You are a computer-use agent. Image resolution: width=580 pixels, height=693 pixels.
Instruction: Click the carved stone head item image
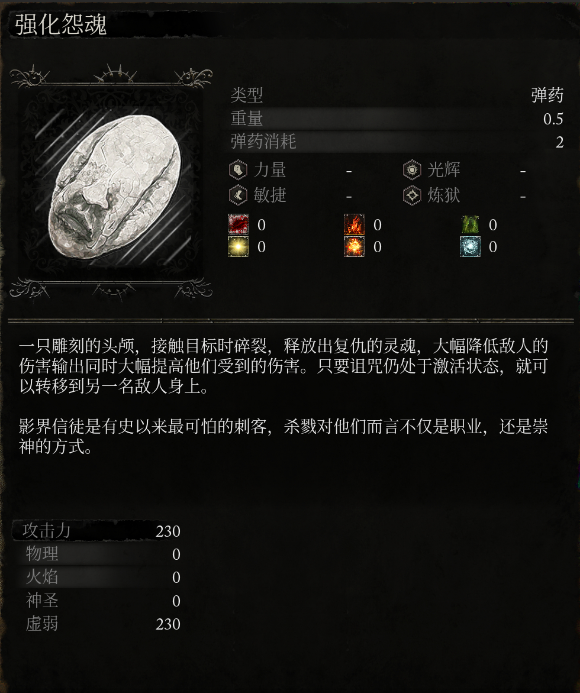(114, 188)
